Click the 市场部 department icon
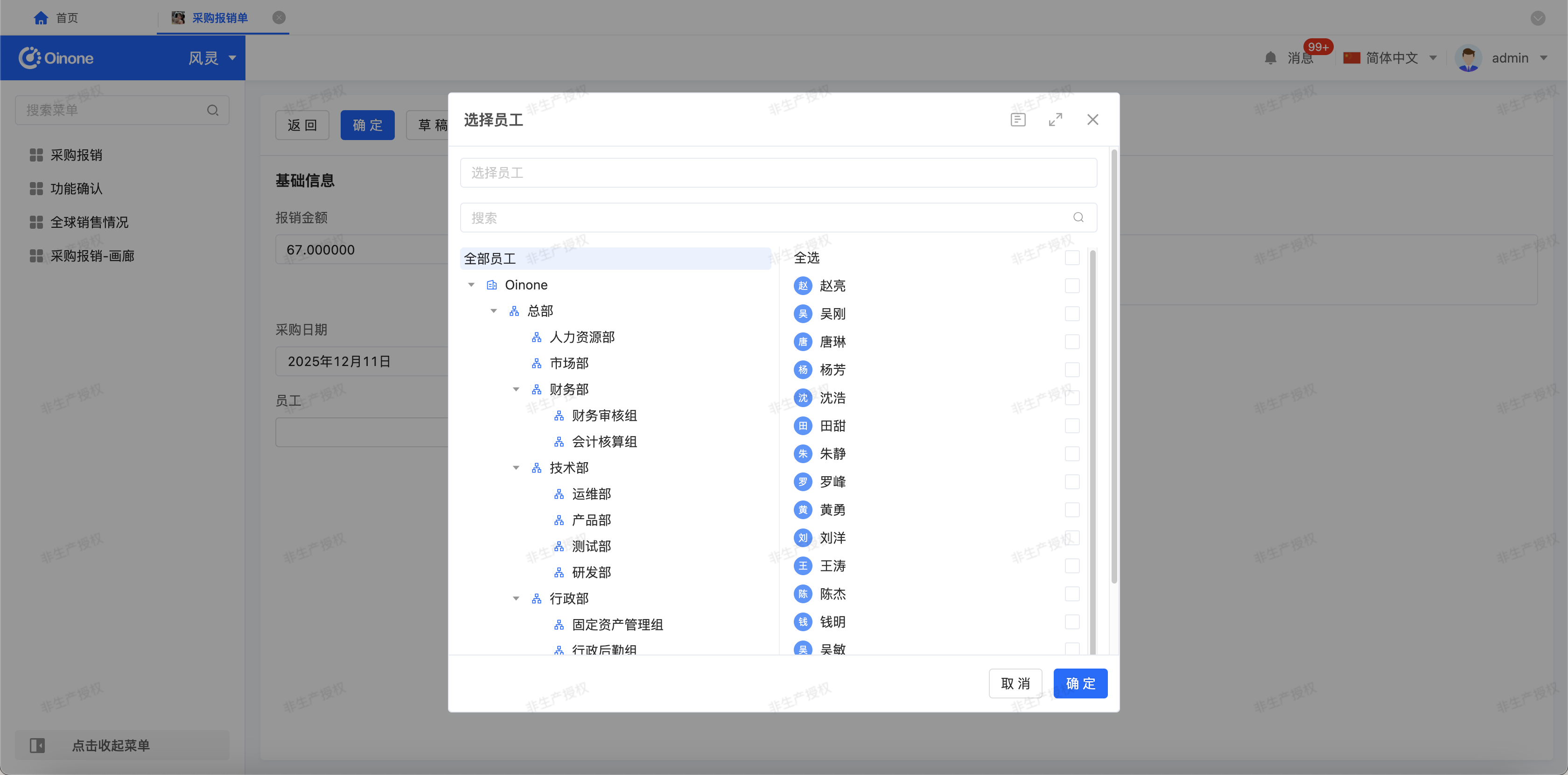Screen dimensions: 1568x775 click(537, 363)
